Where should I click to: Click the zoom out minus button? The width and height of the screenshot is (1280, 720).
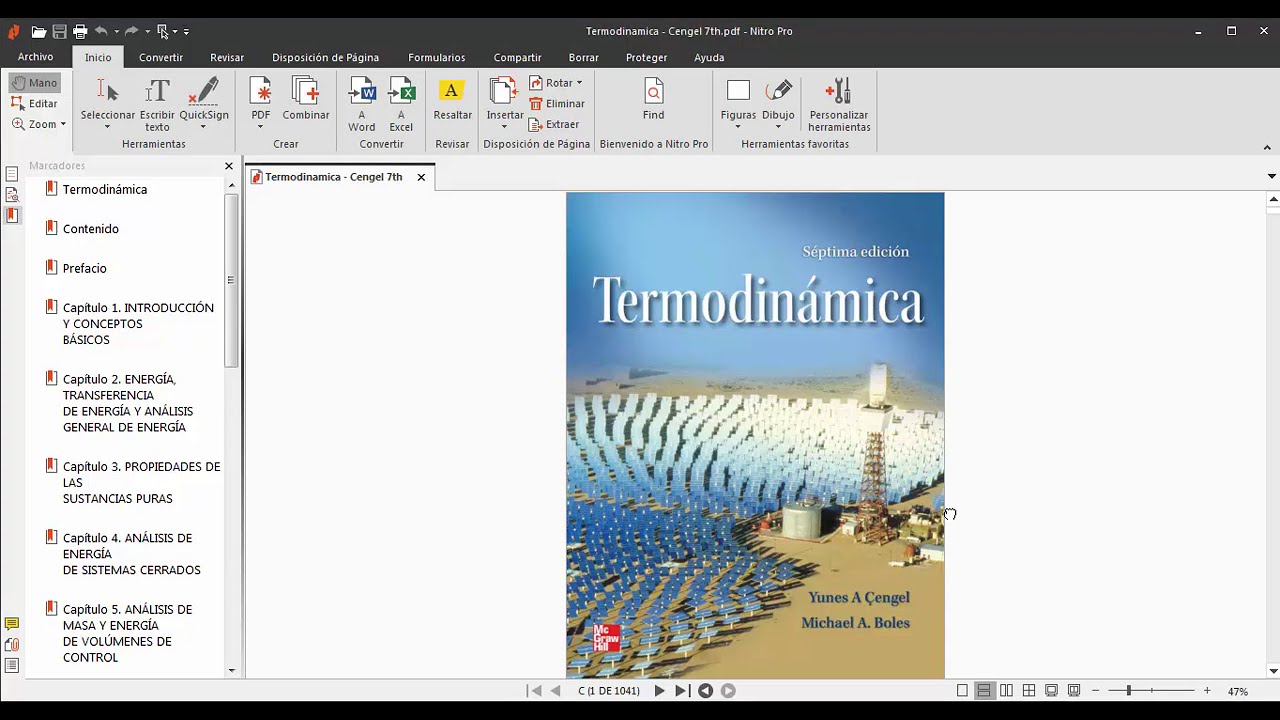(x=1096, y=691)
